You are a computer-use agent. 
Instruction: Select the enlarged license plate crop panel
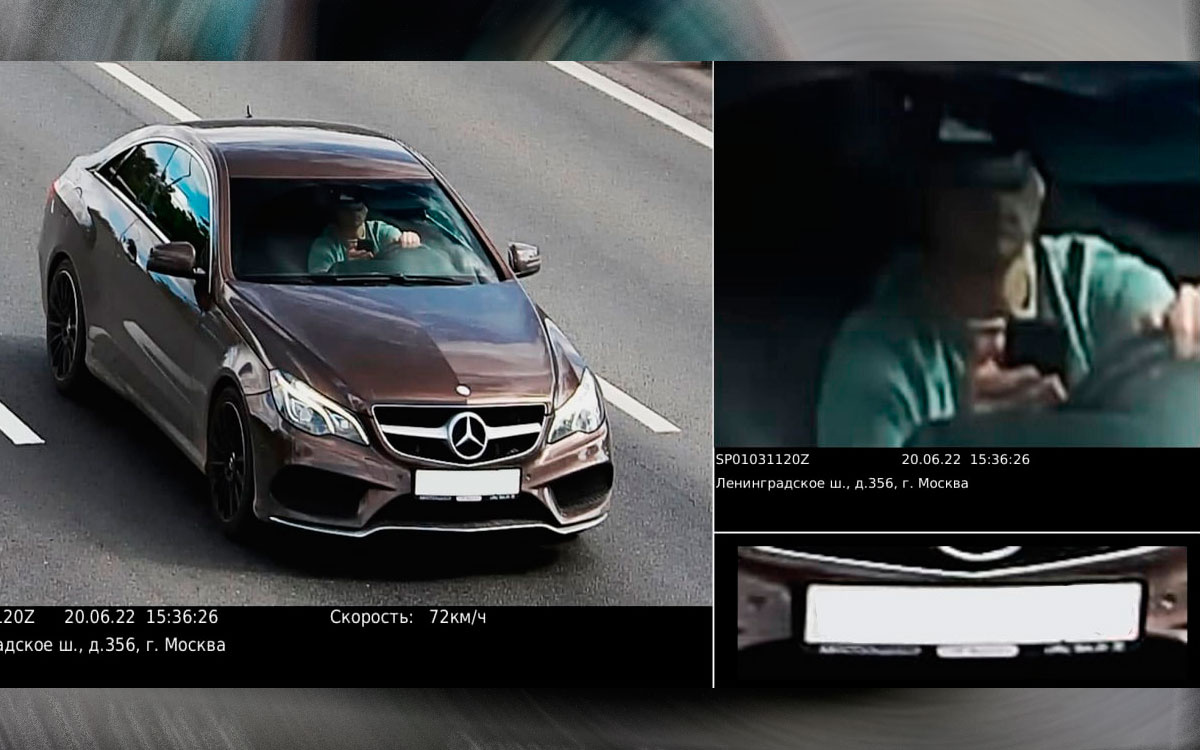(960, 612)
